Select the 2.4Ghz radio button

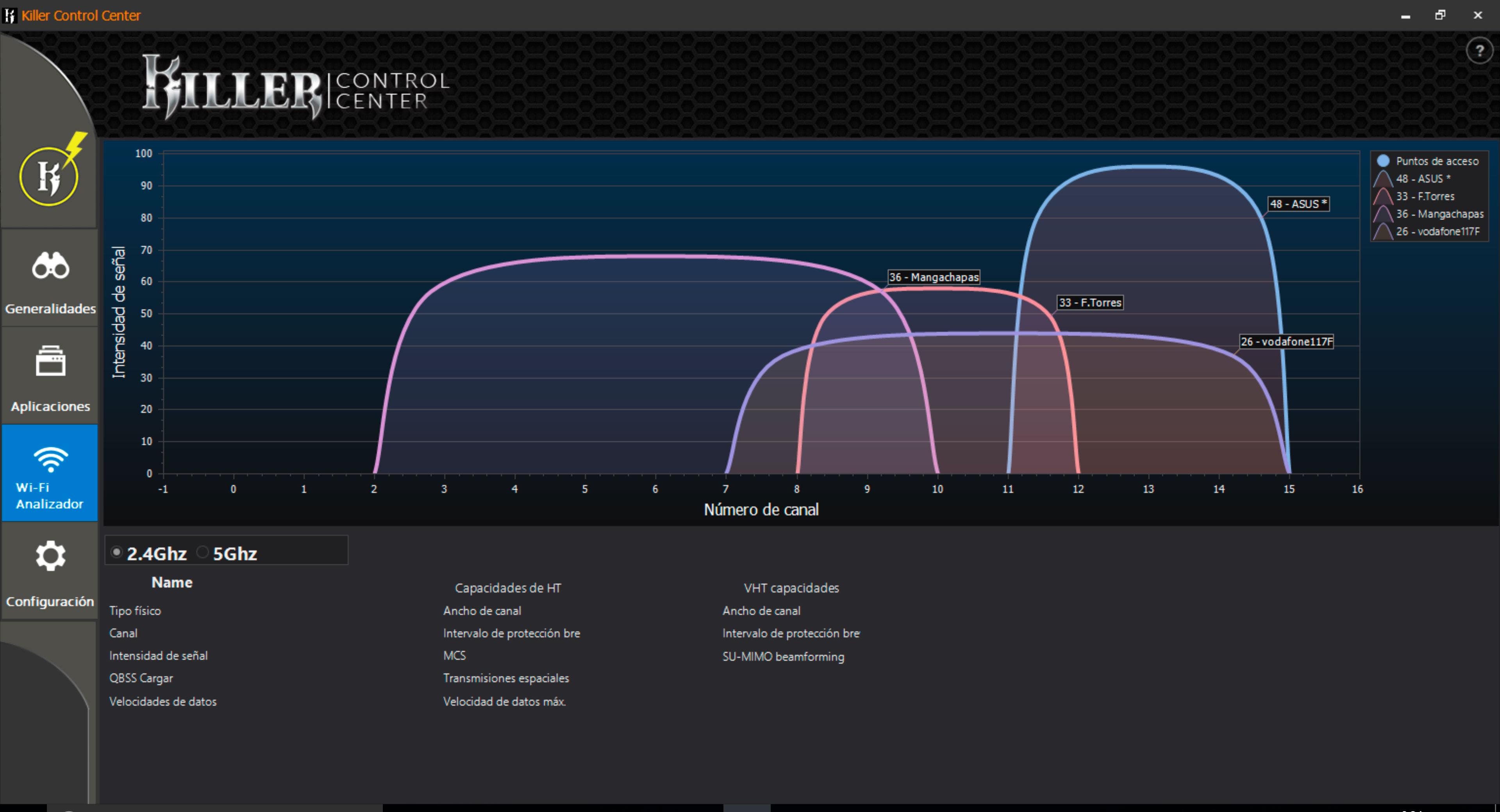tap(116, 552)
